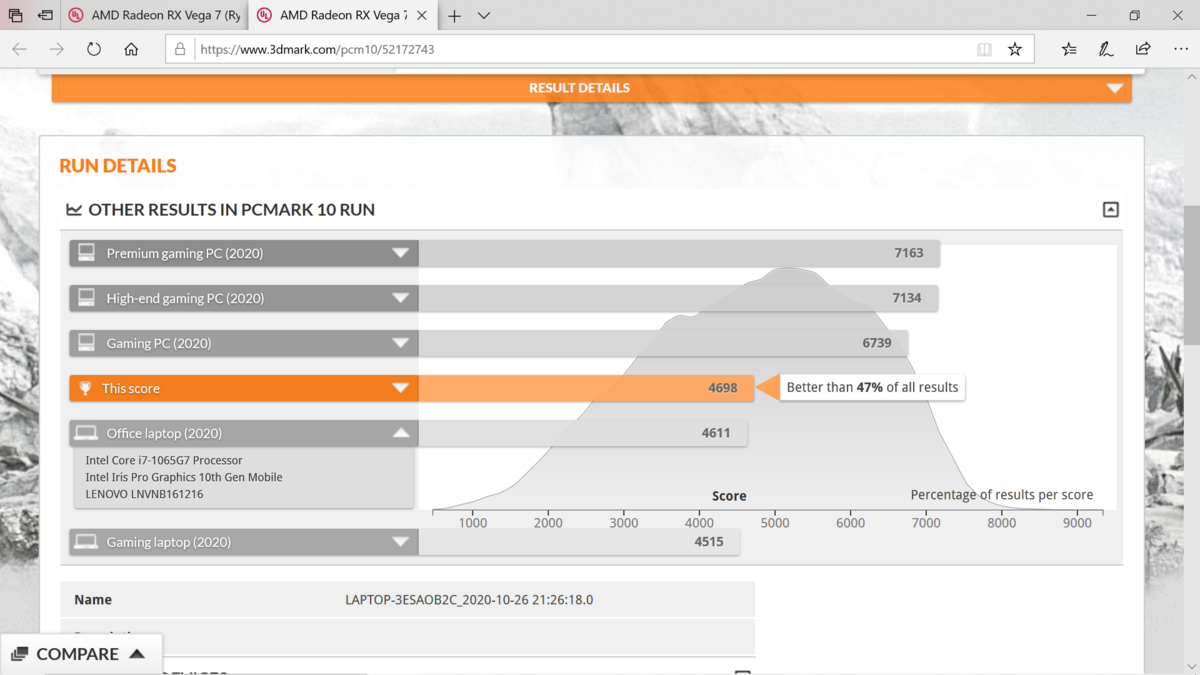Close the active AMD Radeon tab
Screen dimensions: 1200x675
(422, 16)
